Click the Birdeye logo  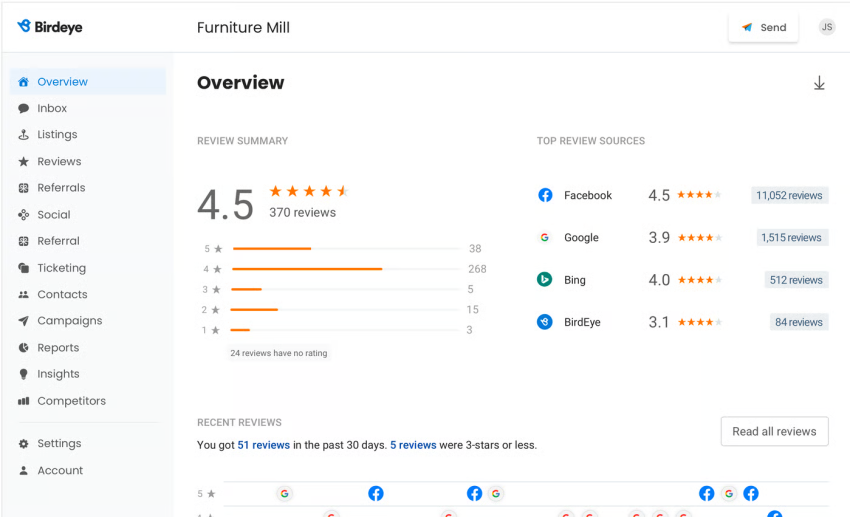(49, 27)
